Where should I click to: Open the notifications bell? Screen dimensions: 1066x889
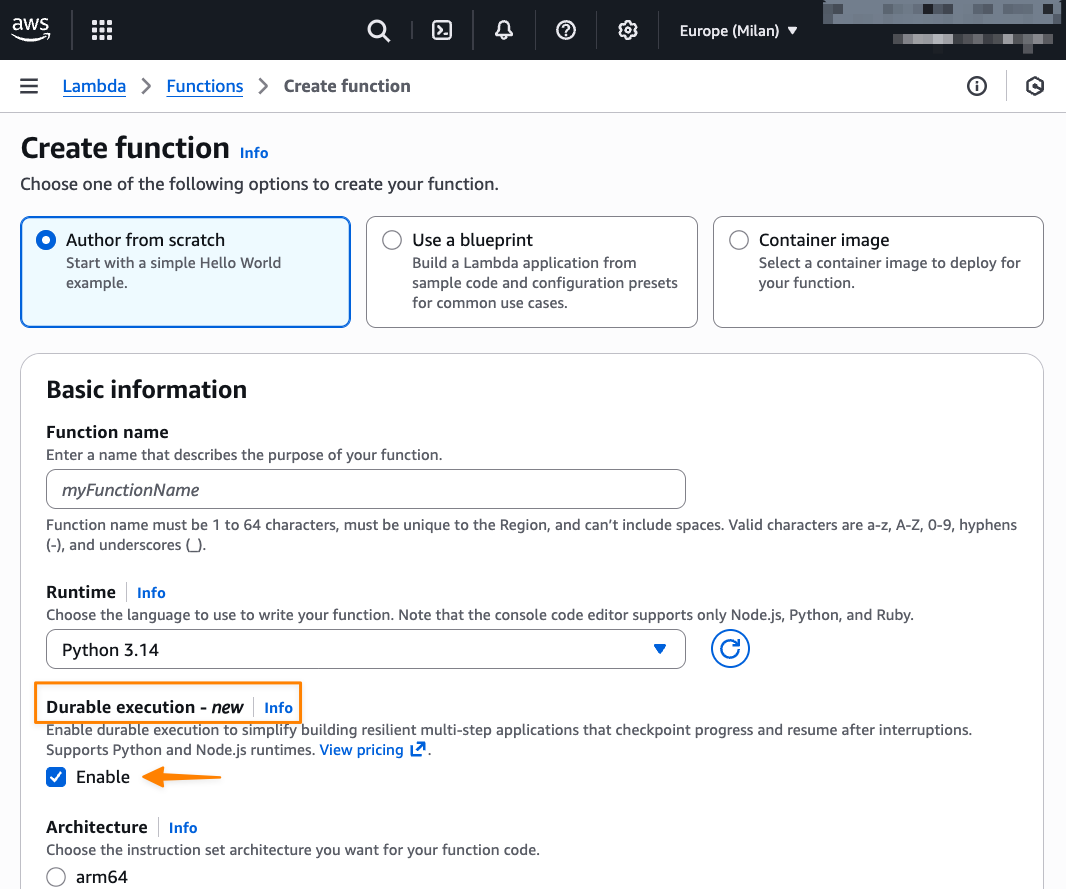coord(503,30)
